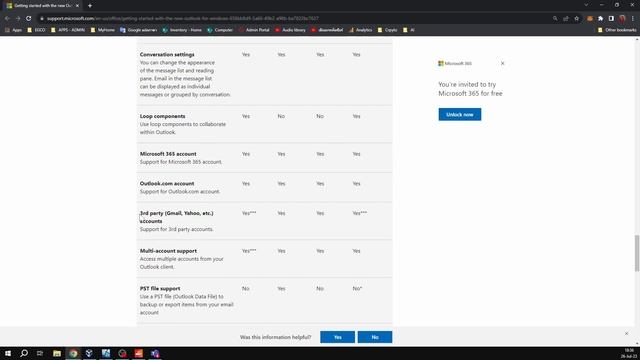Reload the page with the refresh icon

pos(29,18)
